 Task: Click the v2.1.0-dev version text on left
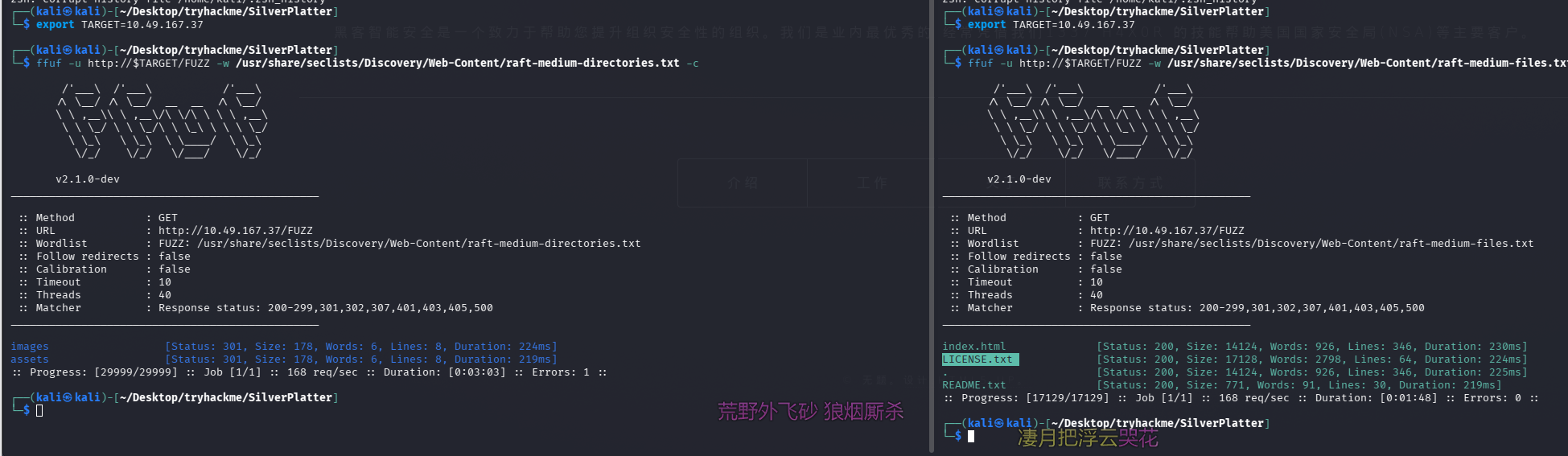[x=88, y=179]
